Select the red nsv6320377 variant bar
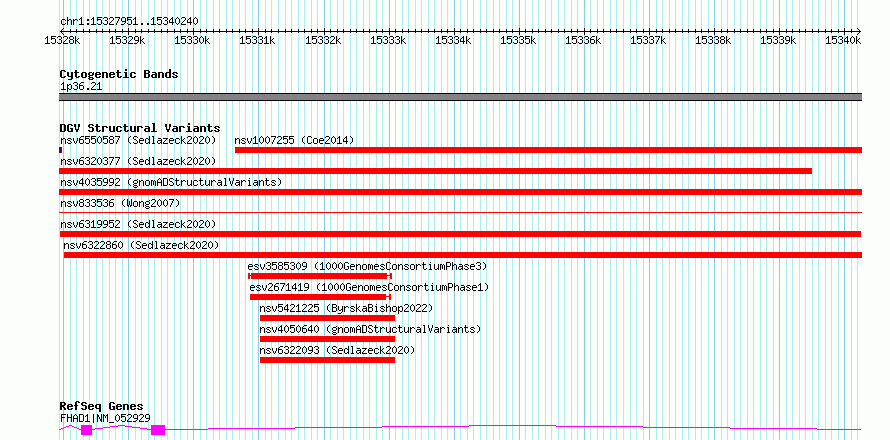 [435, 171]
